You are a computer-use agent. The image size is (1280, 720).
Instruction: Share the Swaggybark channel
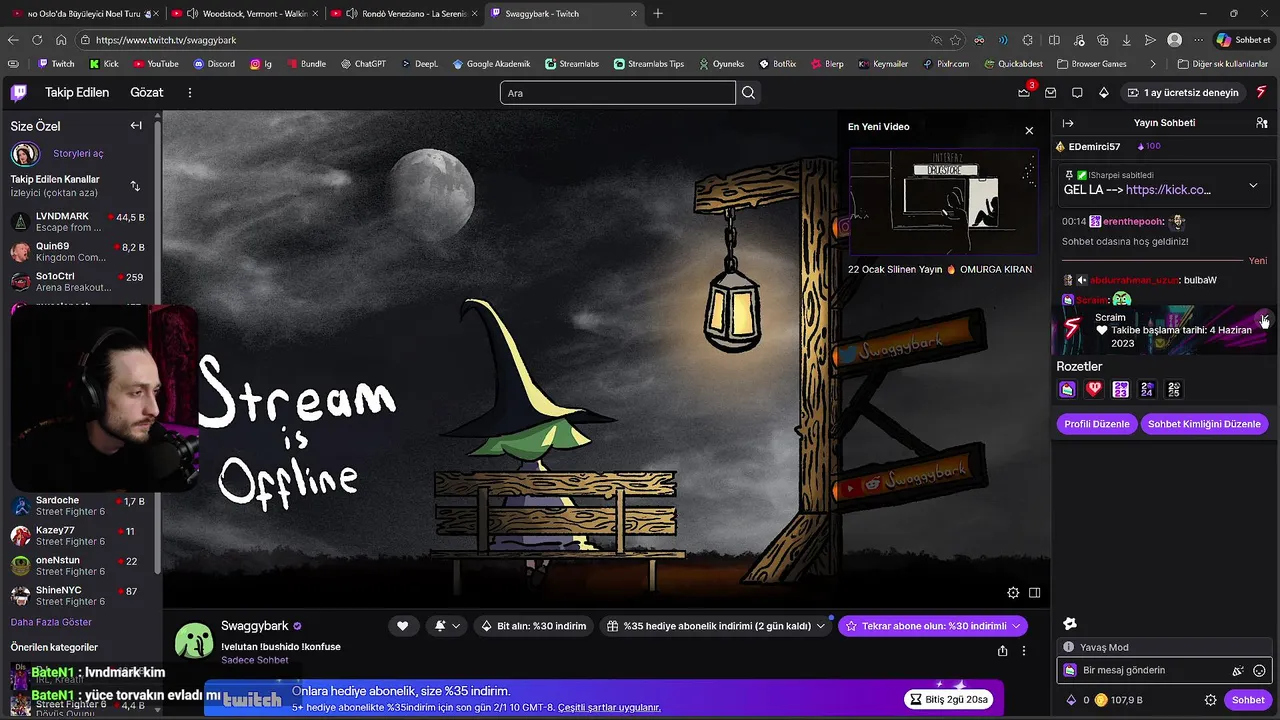click(1002, 651)
